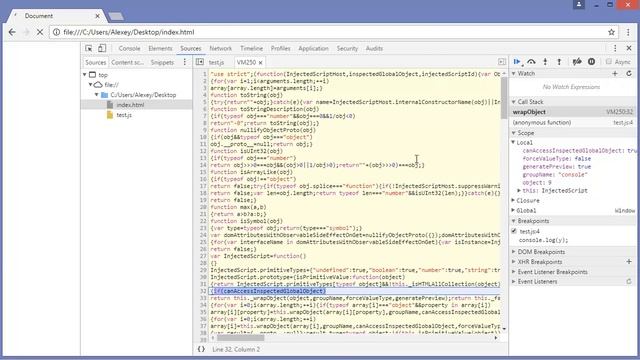This screenshot has width=640, height=360.
Task: Enable the Async checkbox
Action: [609, 62]
